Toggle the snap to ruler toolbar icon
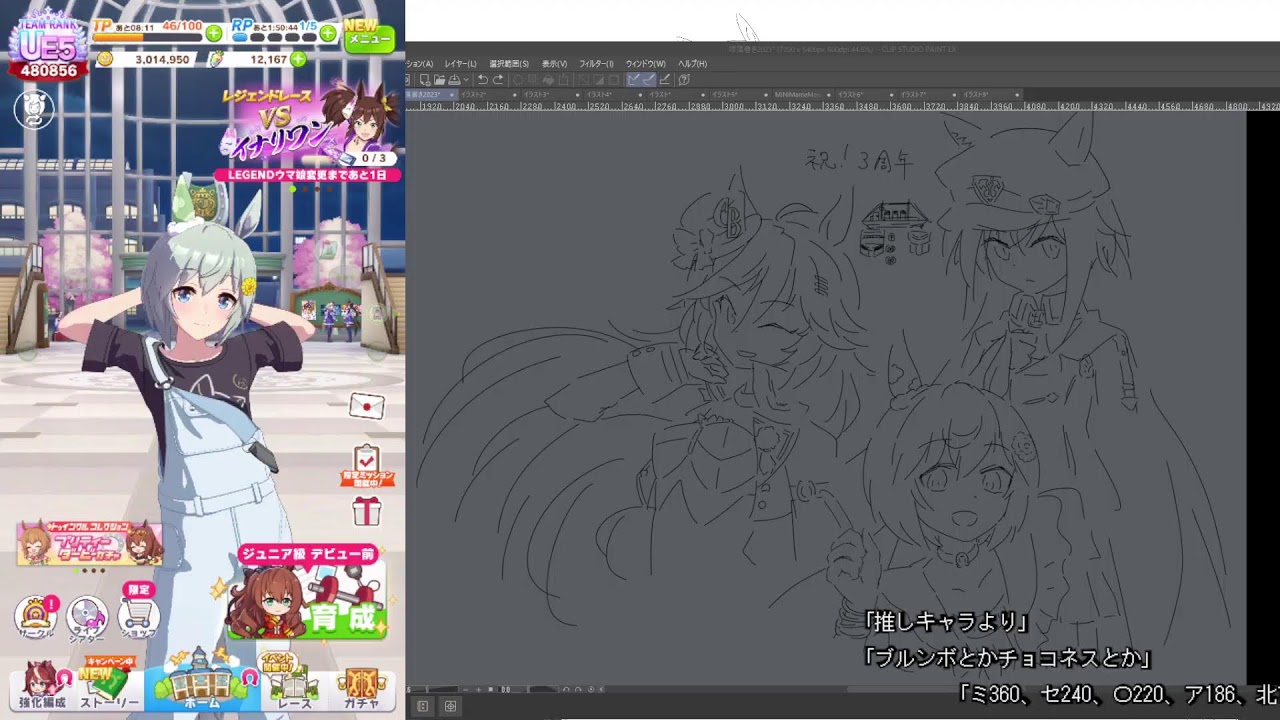This screenshot has height=720, width=1280. tap(633, 80)
